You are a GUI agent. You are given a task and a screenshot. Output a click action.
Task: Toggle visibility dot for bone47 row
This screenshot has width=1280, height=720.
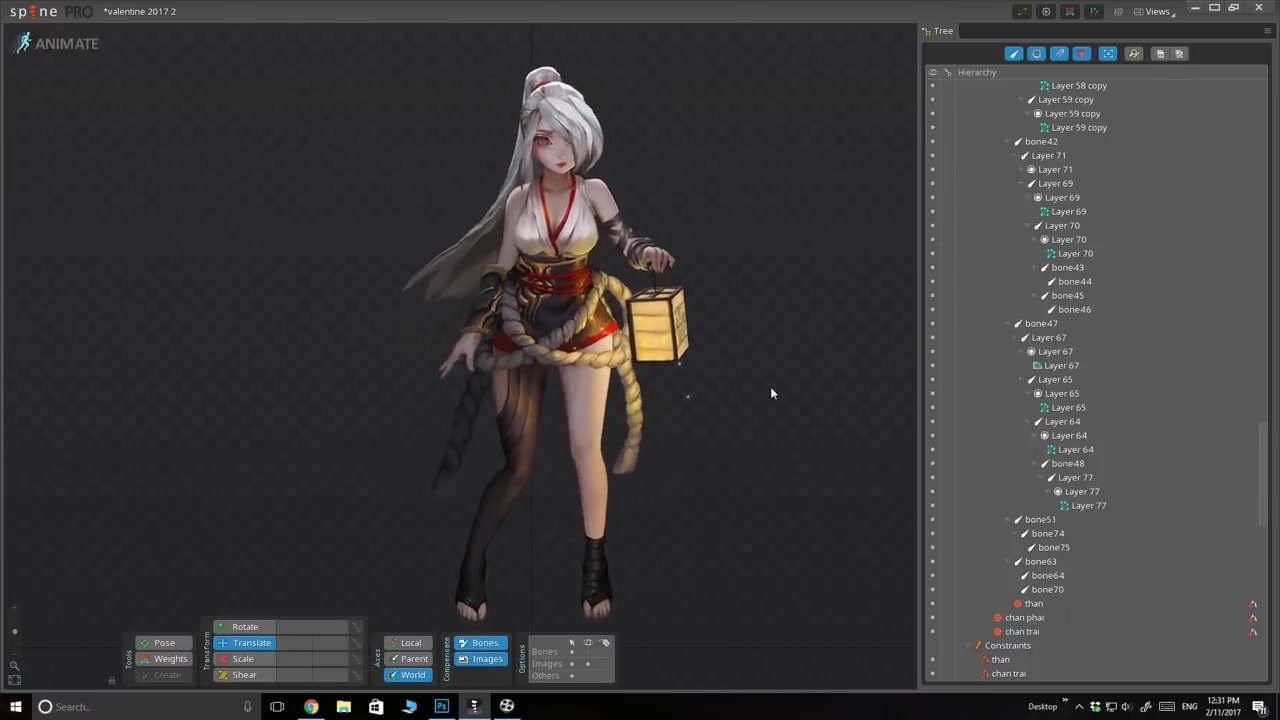tap(932, 324)
